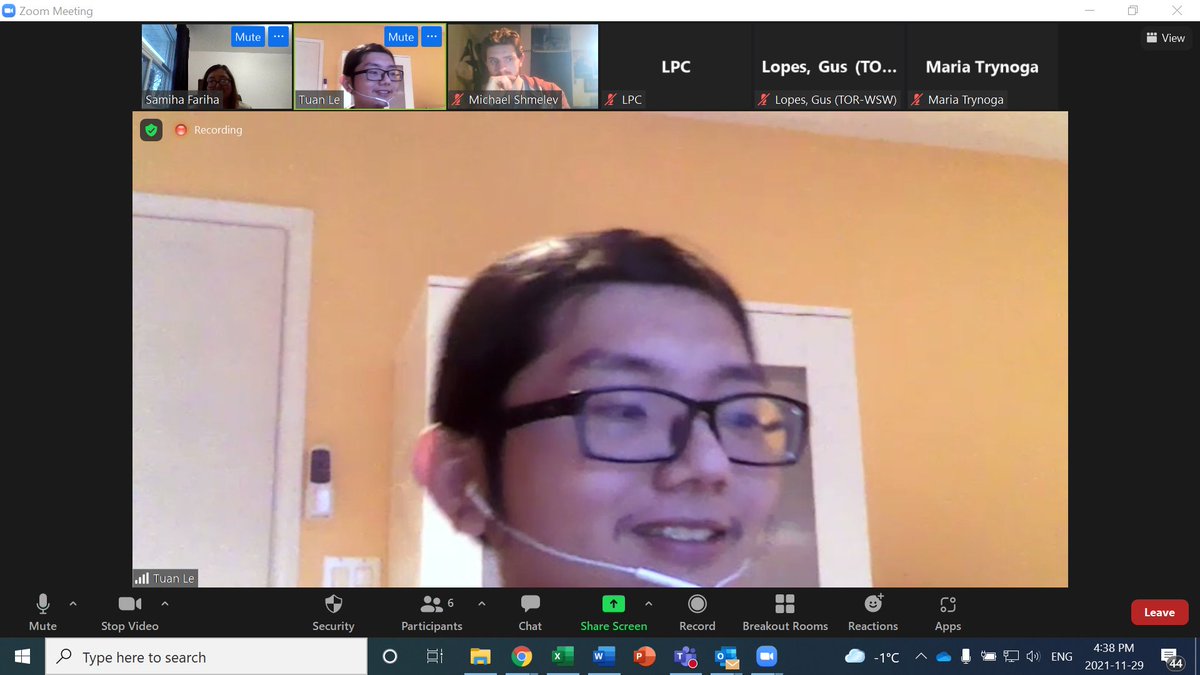Viewport: 1200px width, 675px height.
Task: Click muted mic icon beside Michael Shmelev
Action: point(458,100)
